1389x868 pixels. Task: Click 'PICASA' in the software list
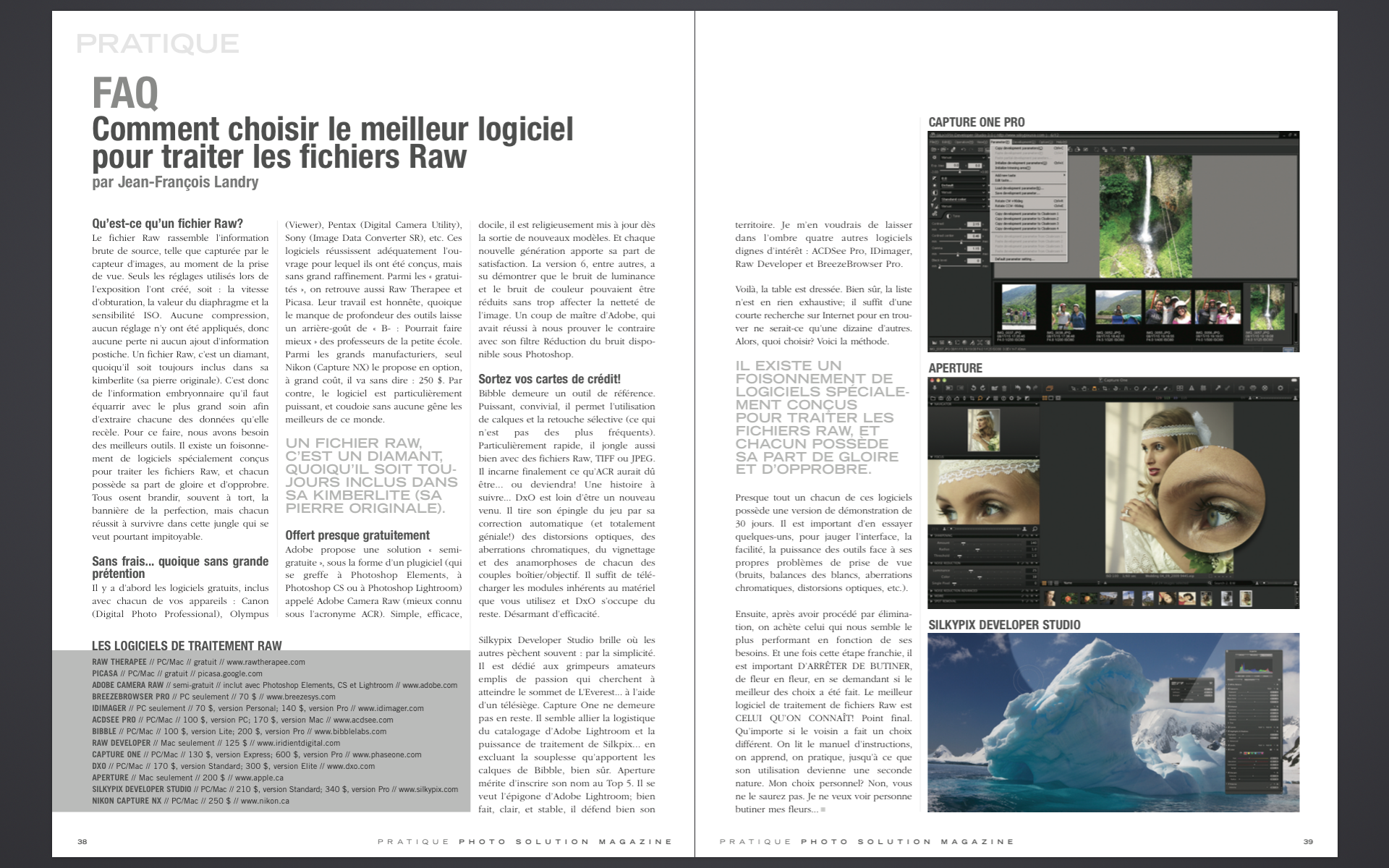click(105, 673)
